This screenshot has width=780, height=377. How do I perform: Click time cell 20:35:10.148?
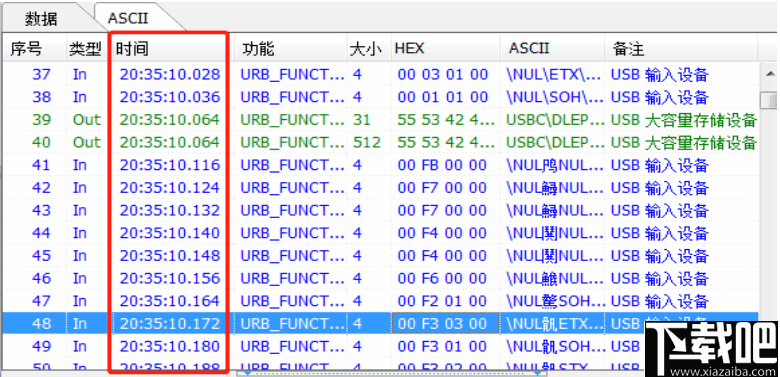(170, 256)
